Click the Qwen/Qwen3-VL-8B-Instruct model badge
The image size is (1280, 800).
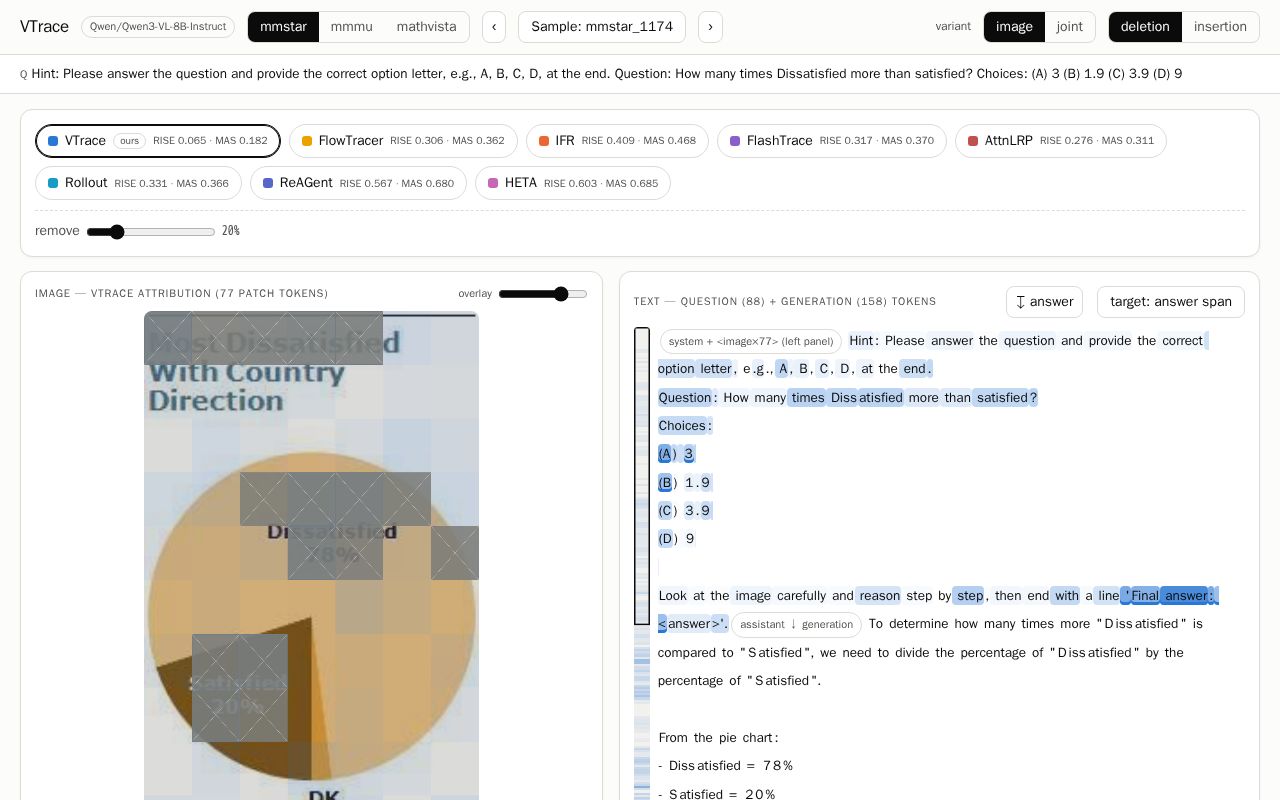(158, 27)
